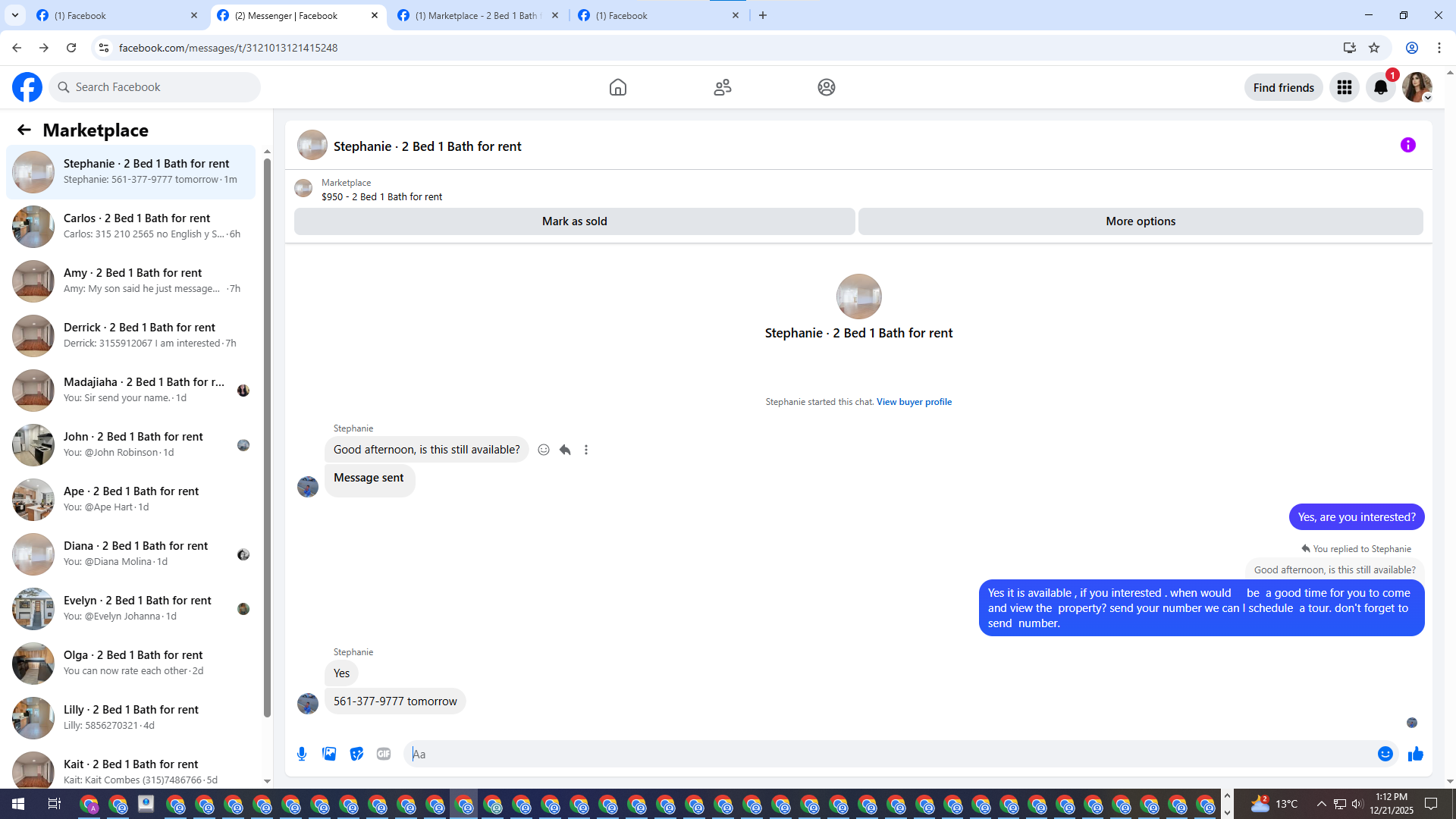Open the Chrome profile icon
Viewport: 1456px width, 819px height.
point(1412,48)
